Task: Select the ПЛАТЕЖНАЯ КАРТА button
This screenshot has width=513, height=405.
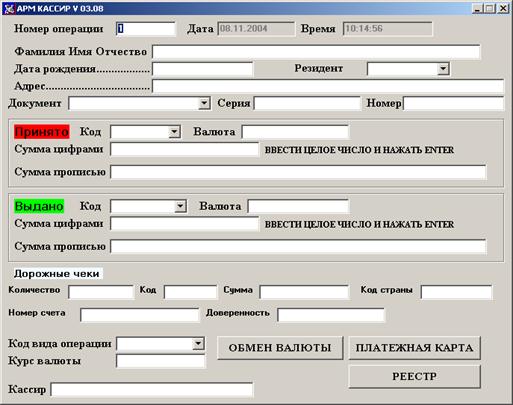Action: [x=414, y=348]
